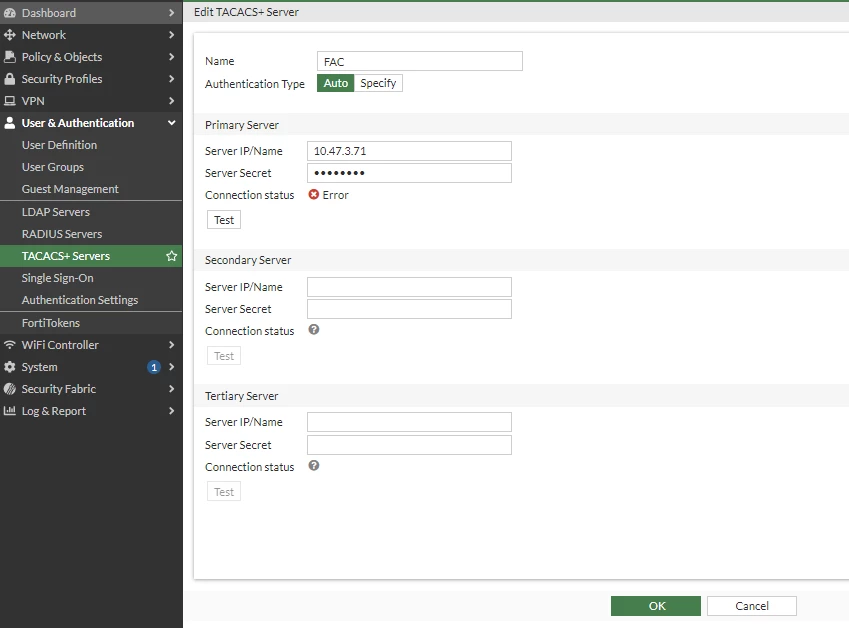Screen dimensions: 849x628
Task: Cancel editing the TACACS+ server
Action: tap(752, 606)
